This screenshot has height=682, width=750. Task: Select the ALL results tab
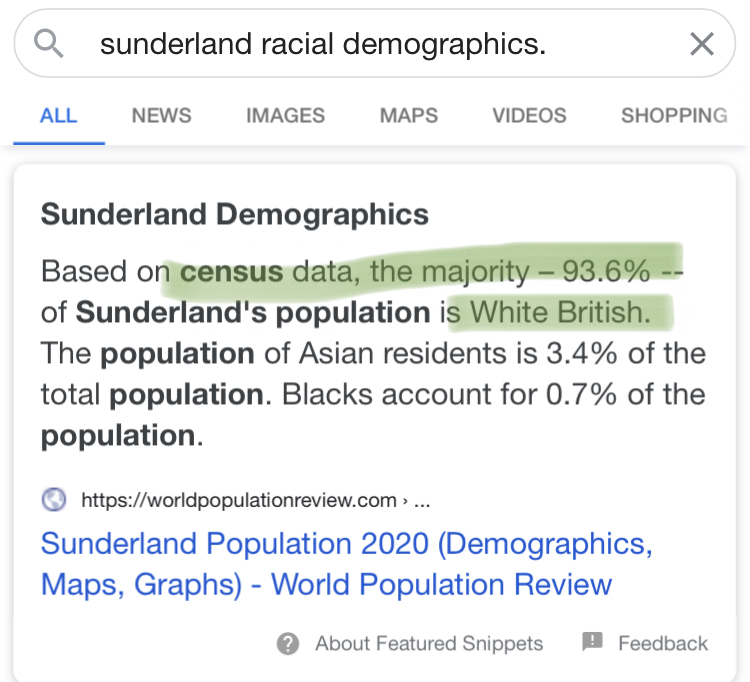pos(58,115)
